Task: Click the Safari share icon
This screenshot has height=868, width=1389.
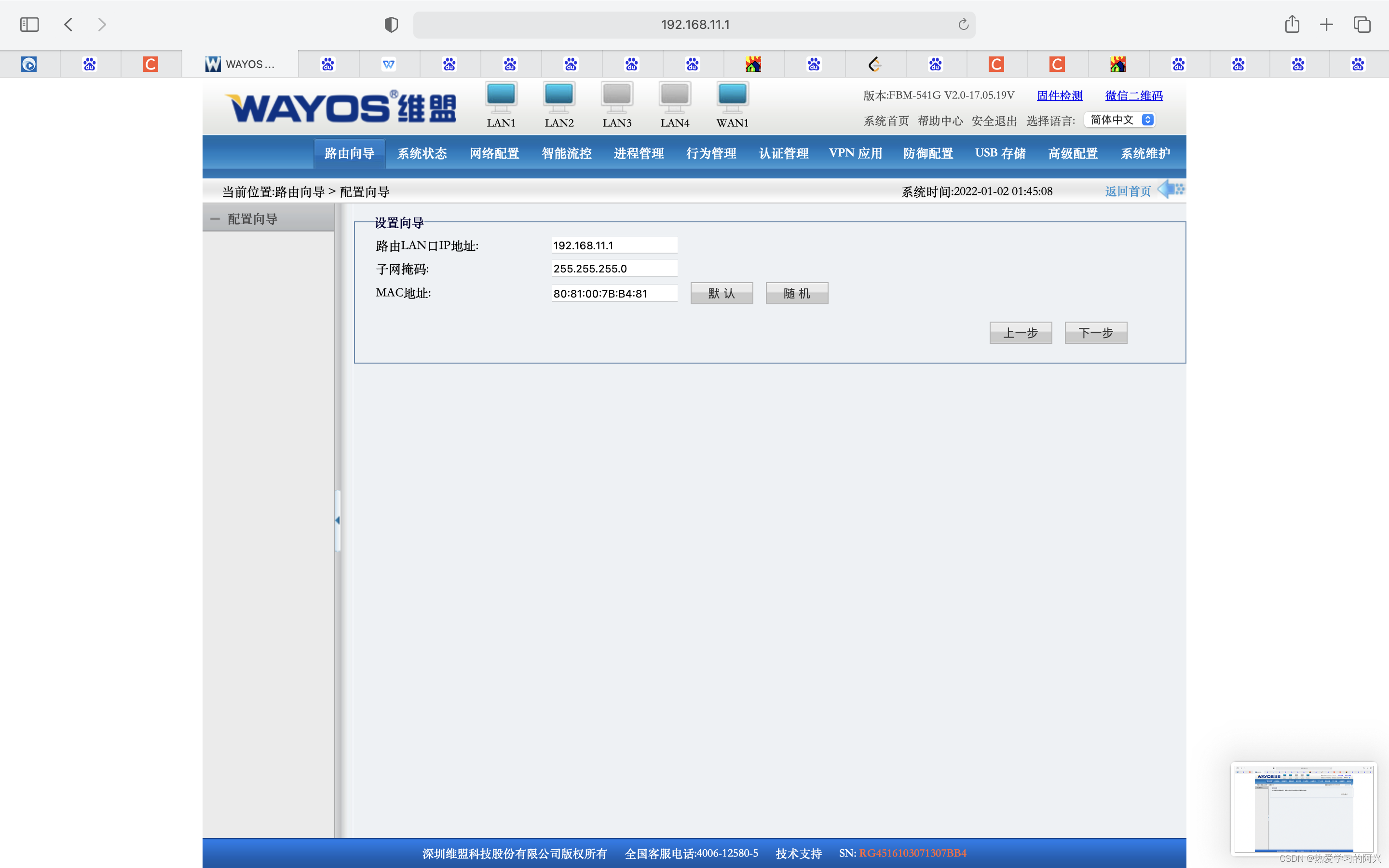Action: (x=1292, y=25)
